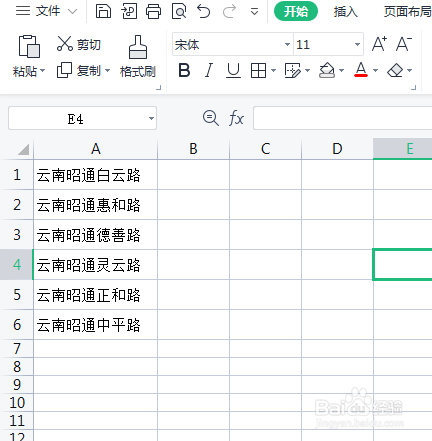Viewport: 432px width, 441px height.
Task: Switch to the 开始 tab
Action: click(x=296, y=12)
